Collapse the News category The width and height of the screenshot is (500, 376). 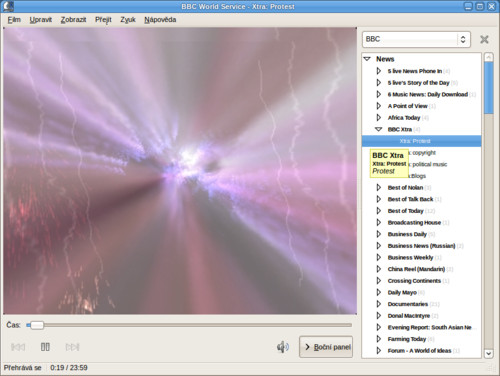(x=367, y=59)
